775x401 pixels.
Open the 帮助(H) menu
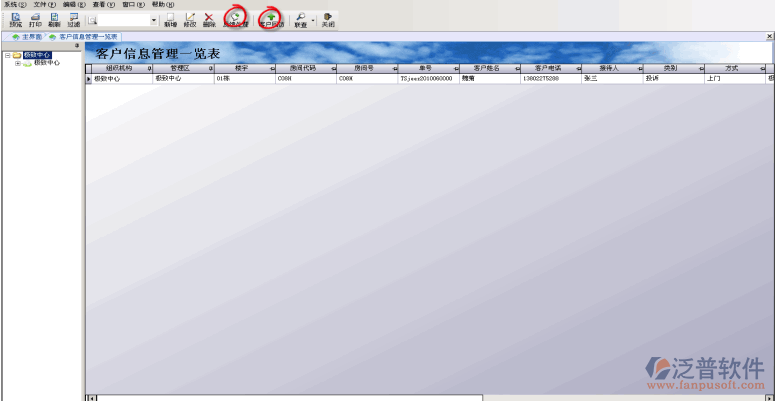coord(163,4)
